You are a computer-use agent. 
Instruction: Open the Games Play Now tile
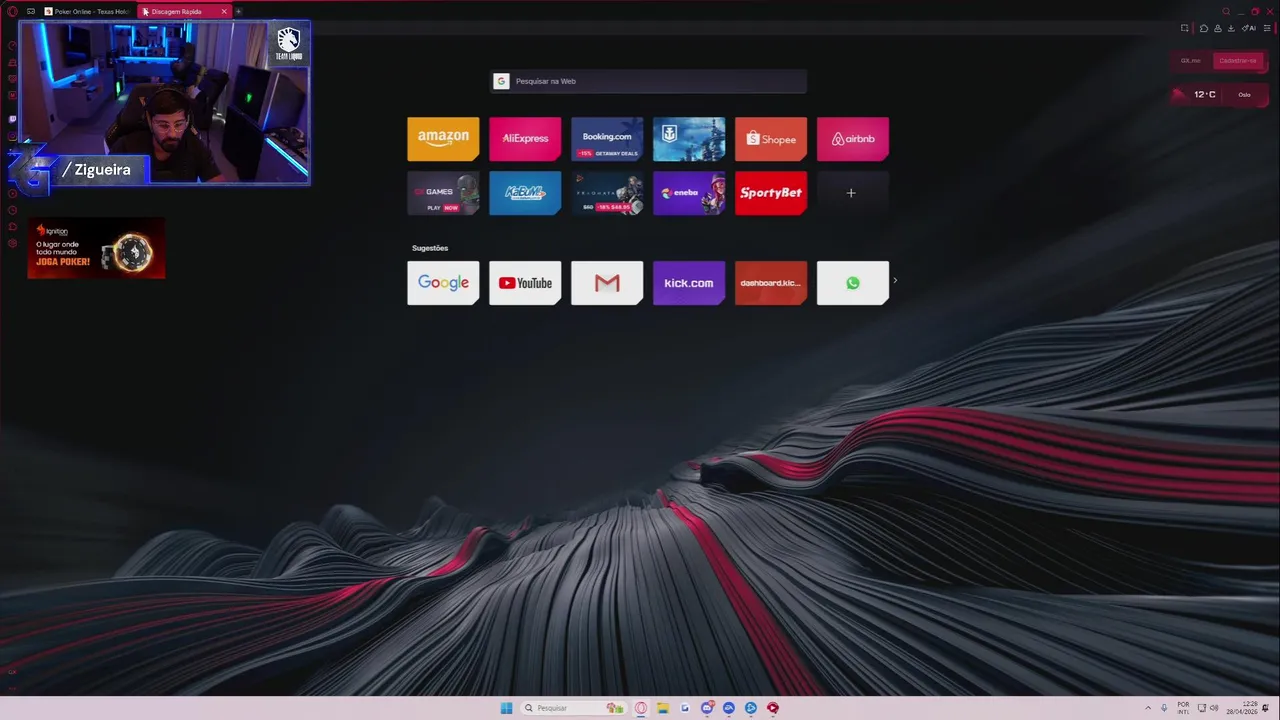[443, 193]
